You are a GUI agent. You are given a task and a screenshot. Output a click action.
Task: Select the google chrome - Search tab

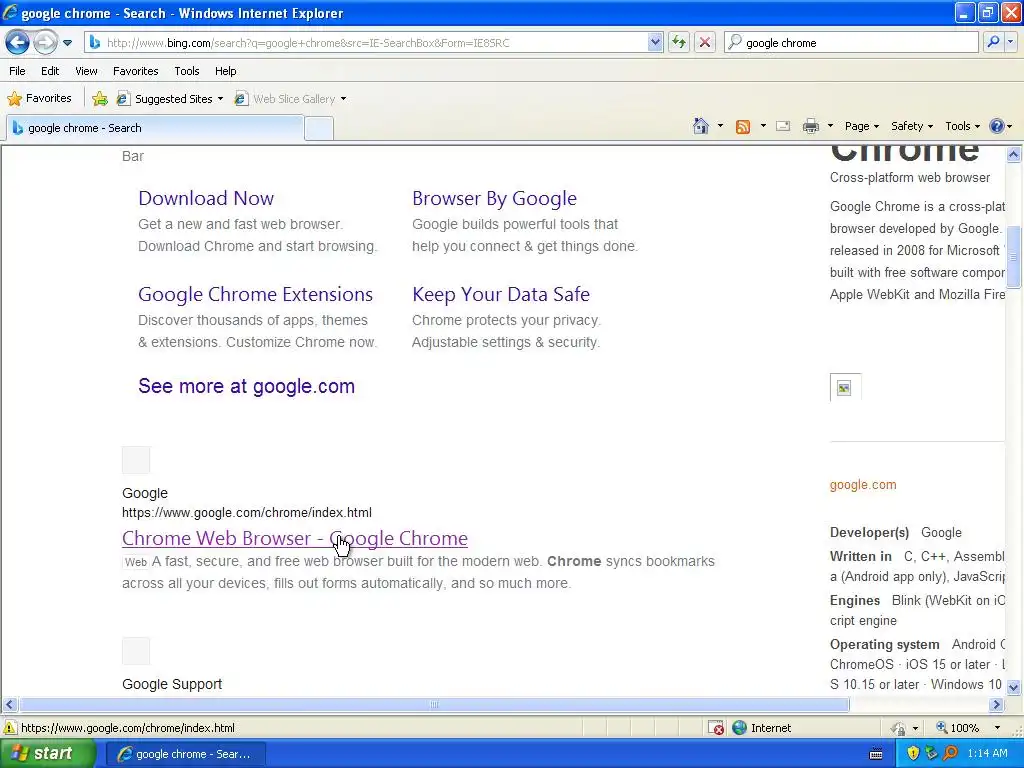155,128
